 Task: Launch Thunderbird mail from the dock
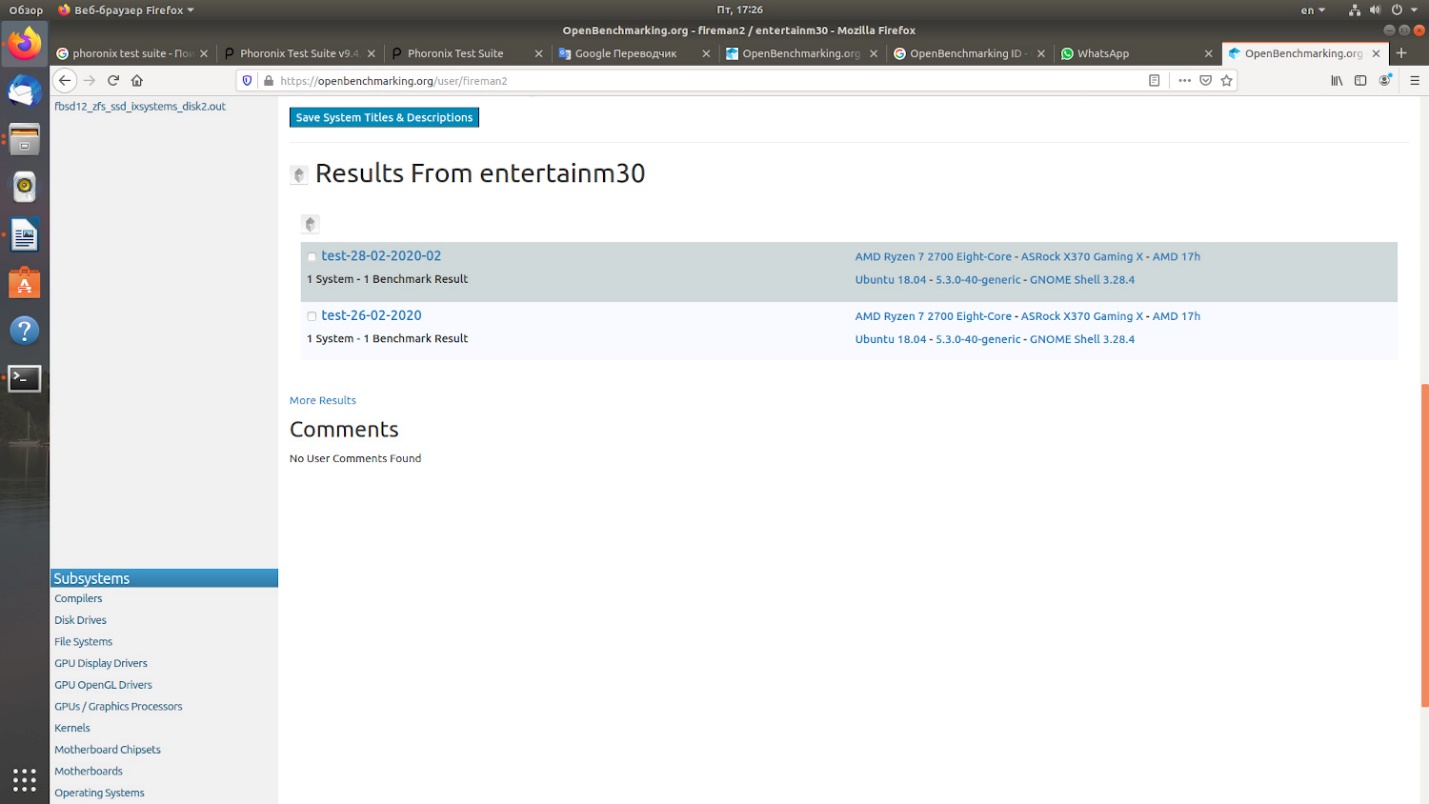click(25, 91)
